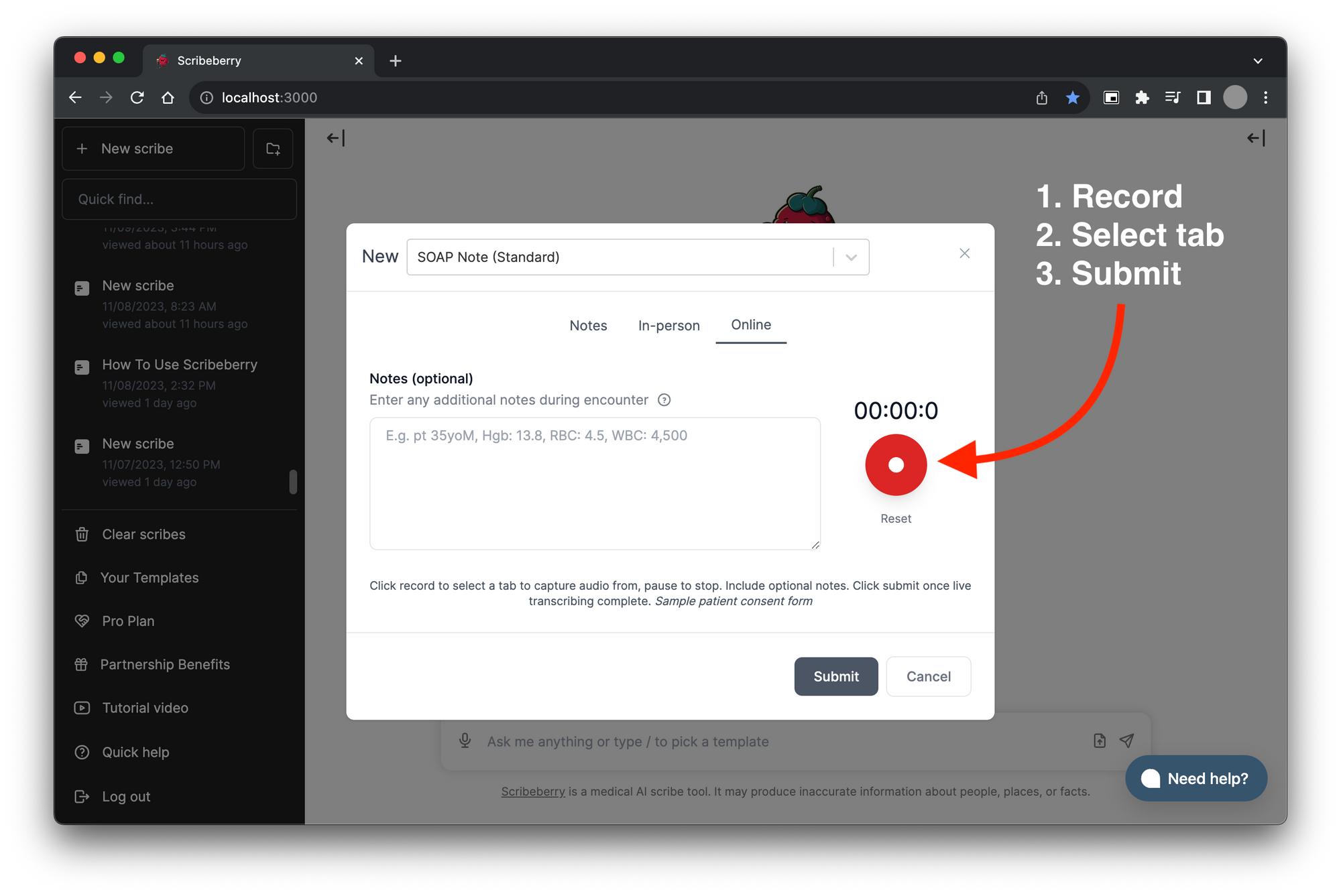Viewport: 1341px width, 896px height.
Task: Click the file upload icon in chat bar
Action: tap(1100, 741)
